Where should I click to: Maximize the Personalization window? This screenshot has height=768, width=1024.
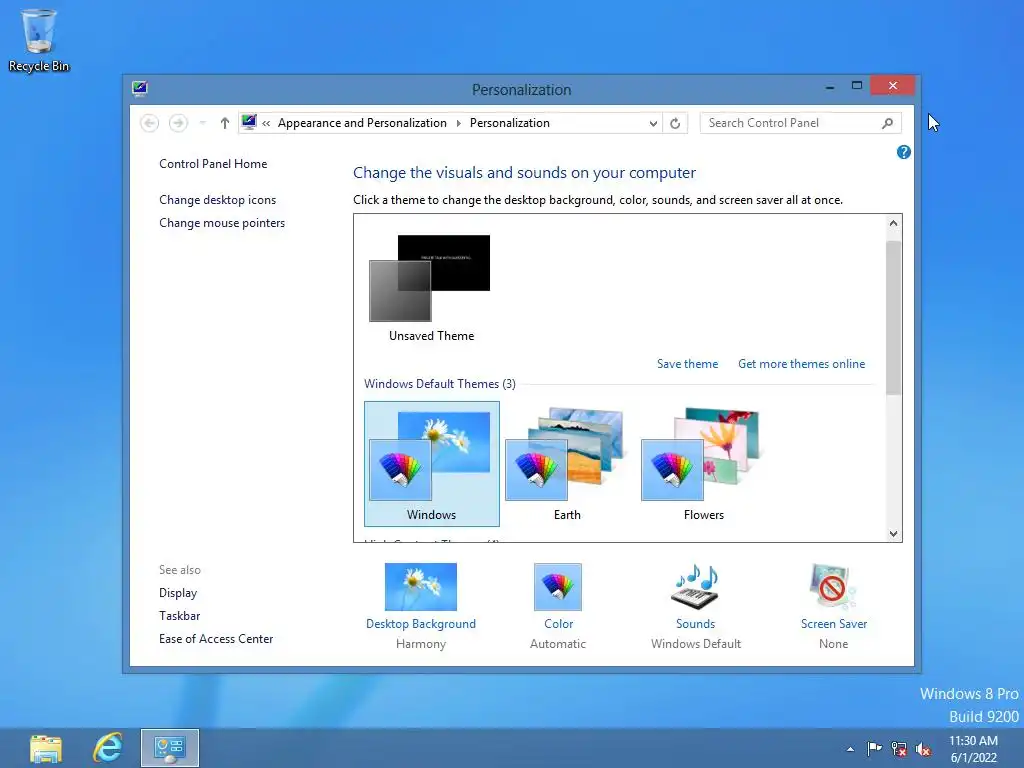coord(857,86)
